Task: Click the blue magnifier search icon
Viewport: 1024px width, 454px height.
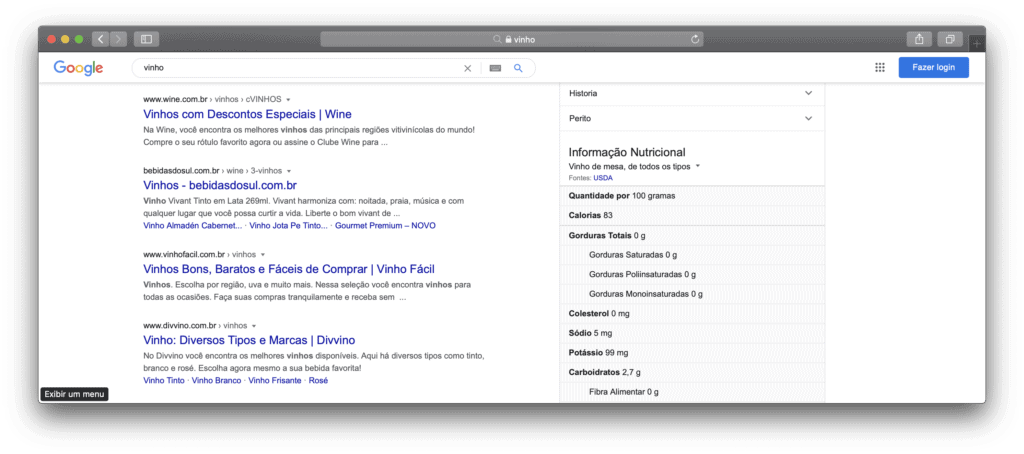Action: click(518, 68)
